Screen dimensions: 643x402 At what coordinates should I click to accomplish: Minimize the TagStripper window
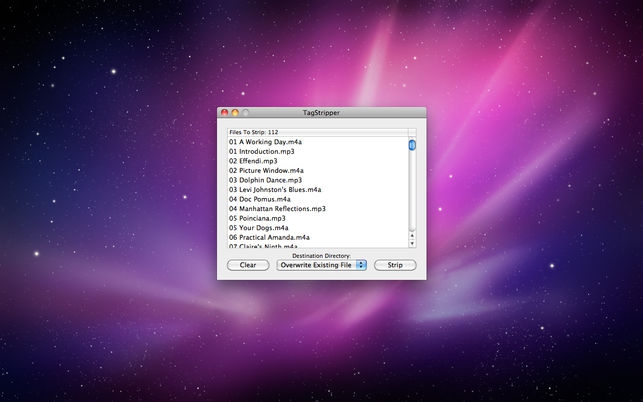235,112
